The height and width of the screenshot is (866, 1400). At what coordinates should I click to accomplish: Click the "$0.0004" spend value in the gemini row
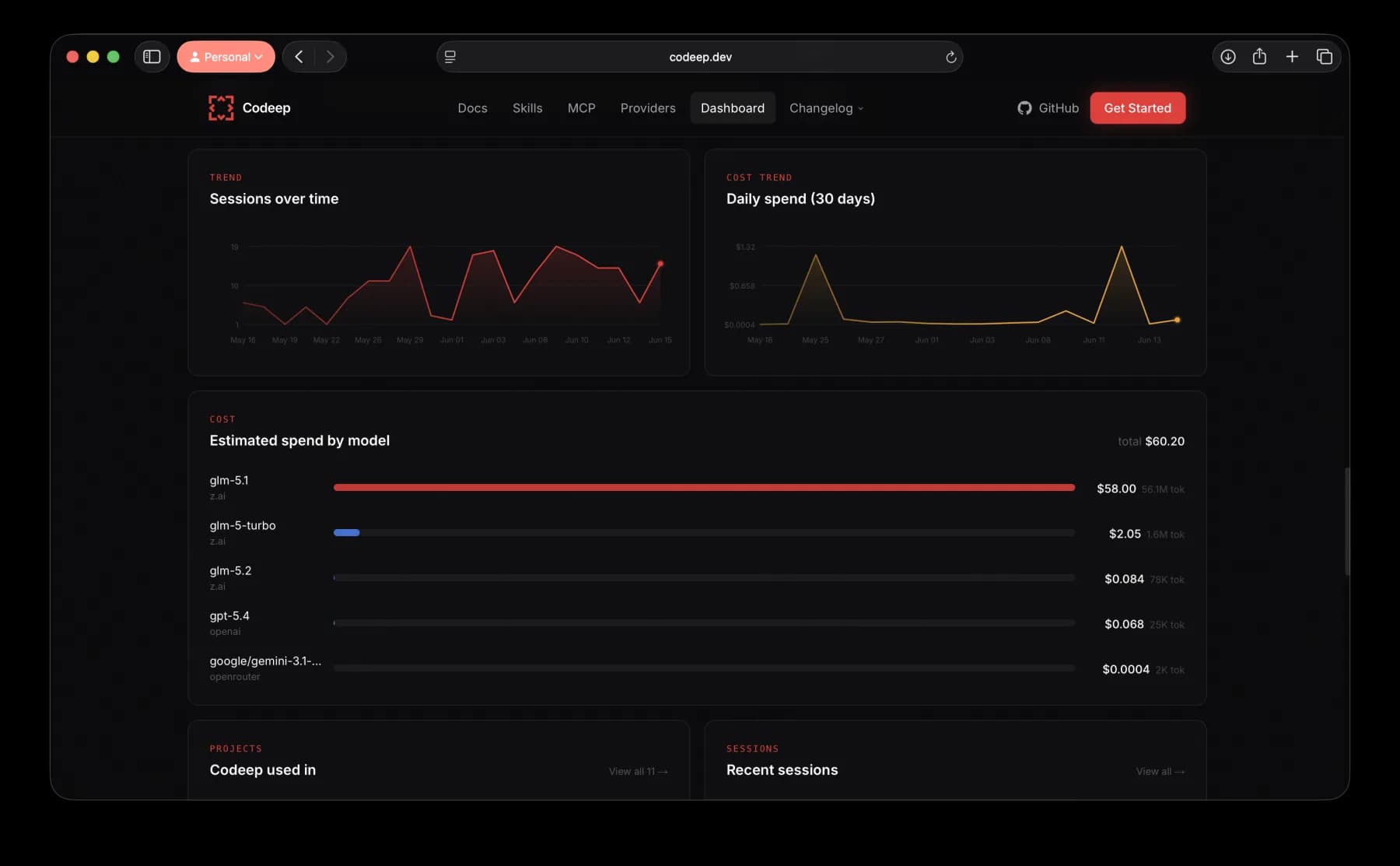(x=1125, y=669)
